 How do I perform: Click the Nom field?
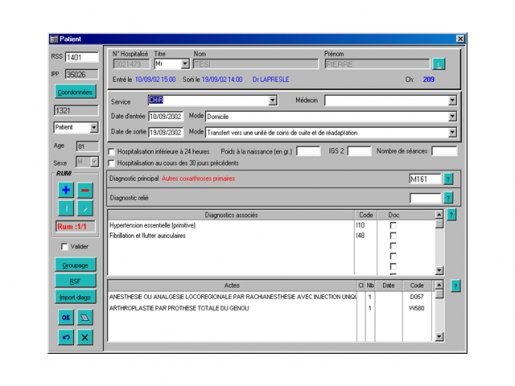coord(256,64)
